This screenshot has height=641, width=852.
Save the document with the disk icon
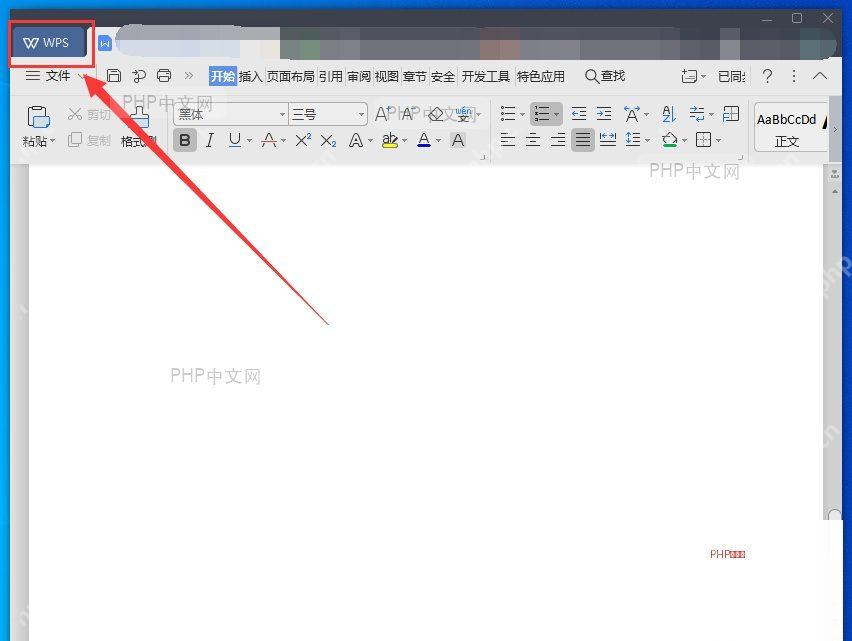tap(114, 76)
